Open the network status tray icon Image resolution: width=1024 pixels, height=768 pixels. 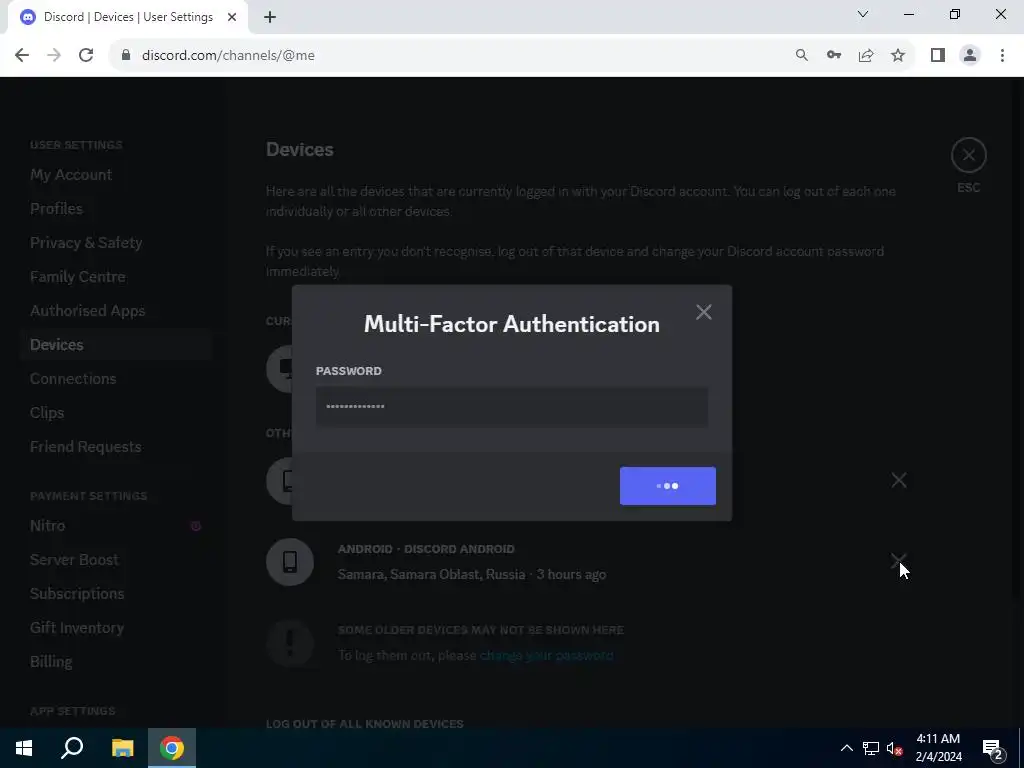pyautogui.click(x=871, y=748)
